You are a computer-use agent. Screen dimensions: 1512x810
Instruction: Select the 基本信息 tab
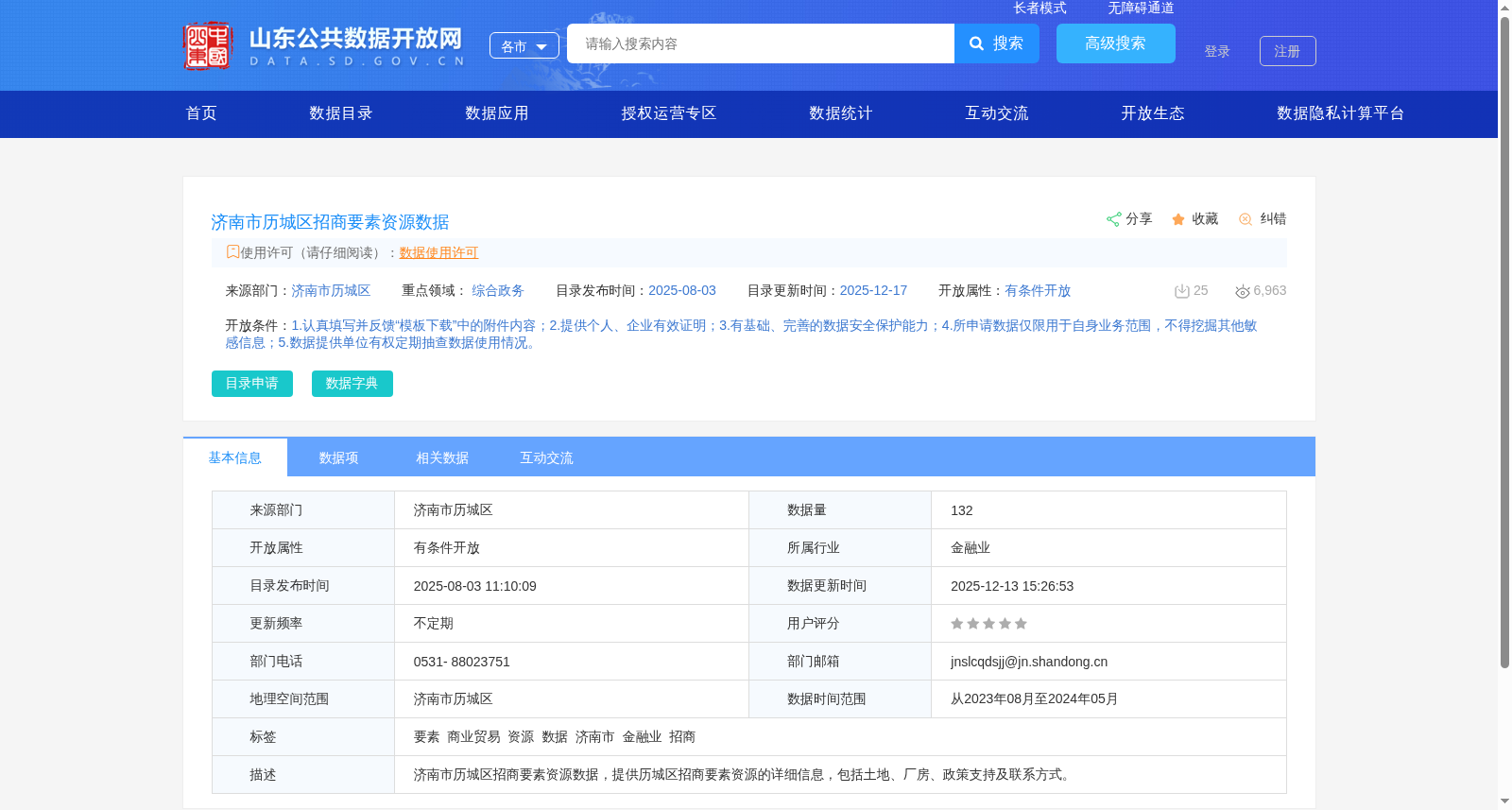coord(235,457)
